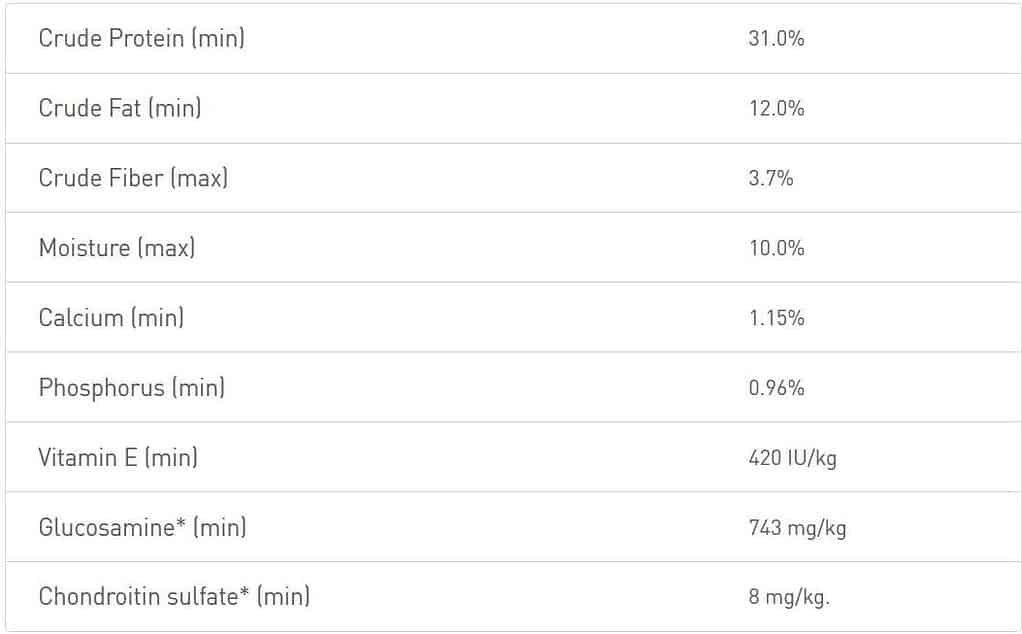This screenshot has height=634, width=1022.
Task: Click the 31.0% protein value
Action: coord(776,38)
